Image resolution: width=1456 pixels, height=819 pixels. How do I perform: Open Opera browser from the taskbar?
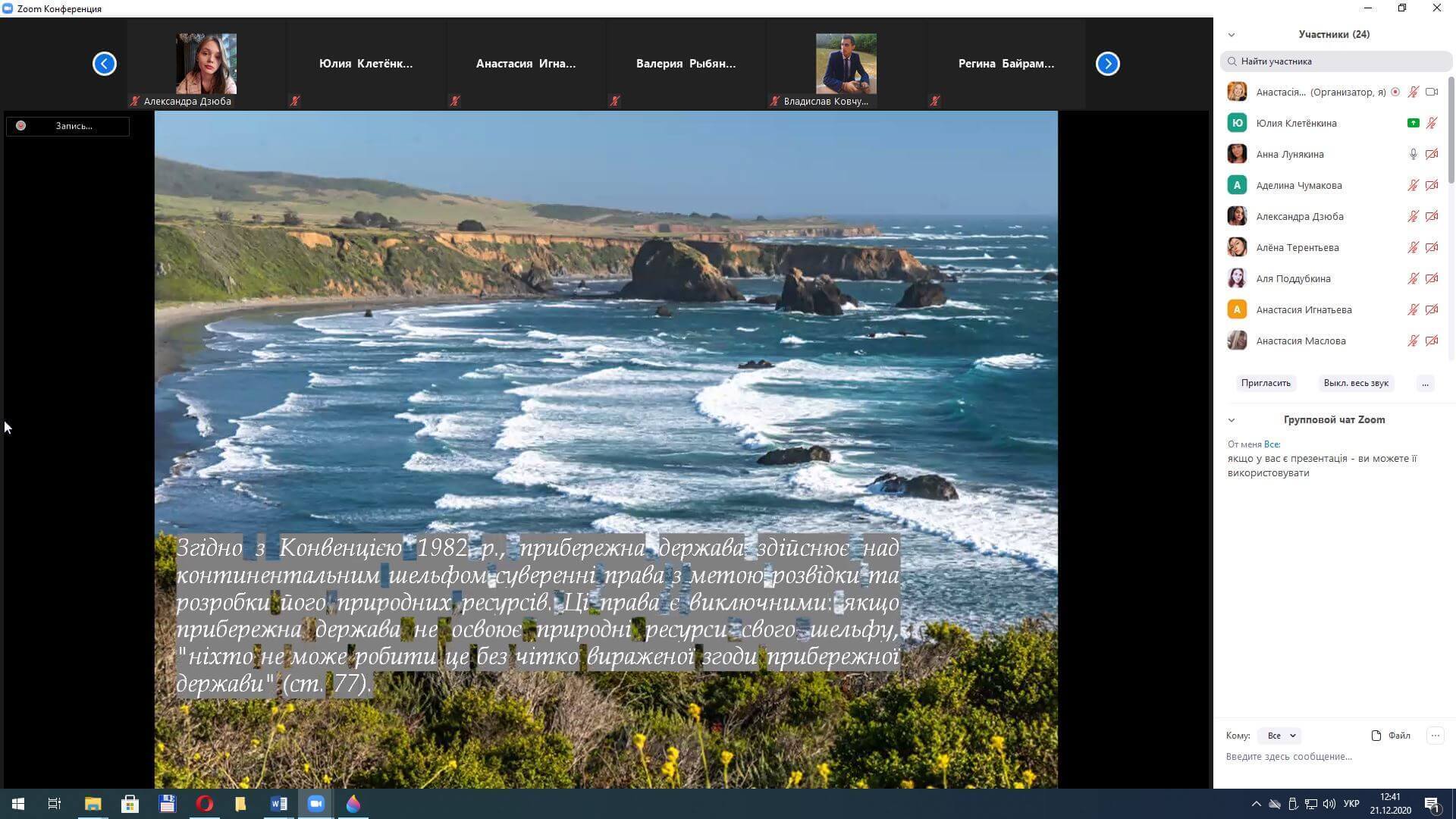point(204,804)
